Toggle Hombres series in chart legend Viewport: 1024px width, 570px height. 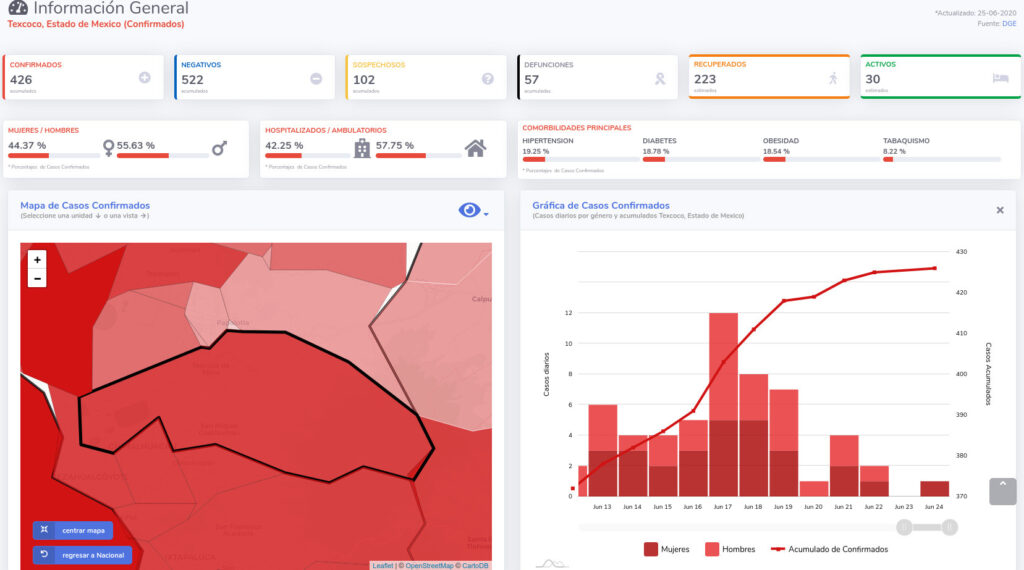tap(727, 548)
